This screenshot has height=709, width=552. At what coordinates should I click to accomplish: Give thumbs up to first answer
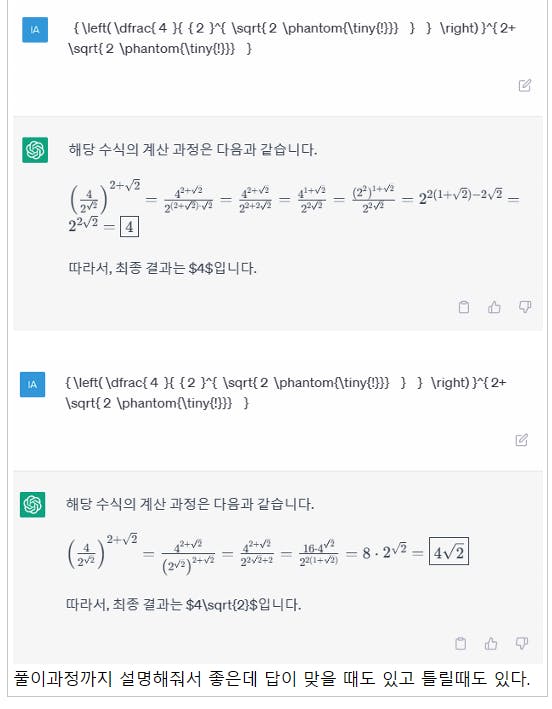[494, 307]
